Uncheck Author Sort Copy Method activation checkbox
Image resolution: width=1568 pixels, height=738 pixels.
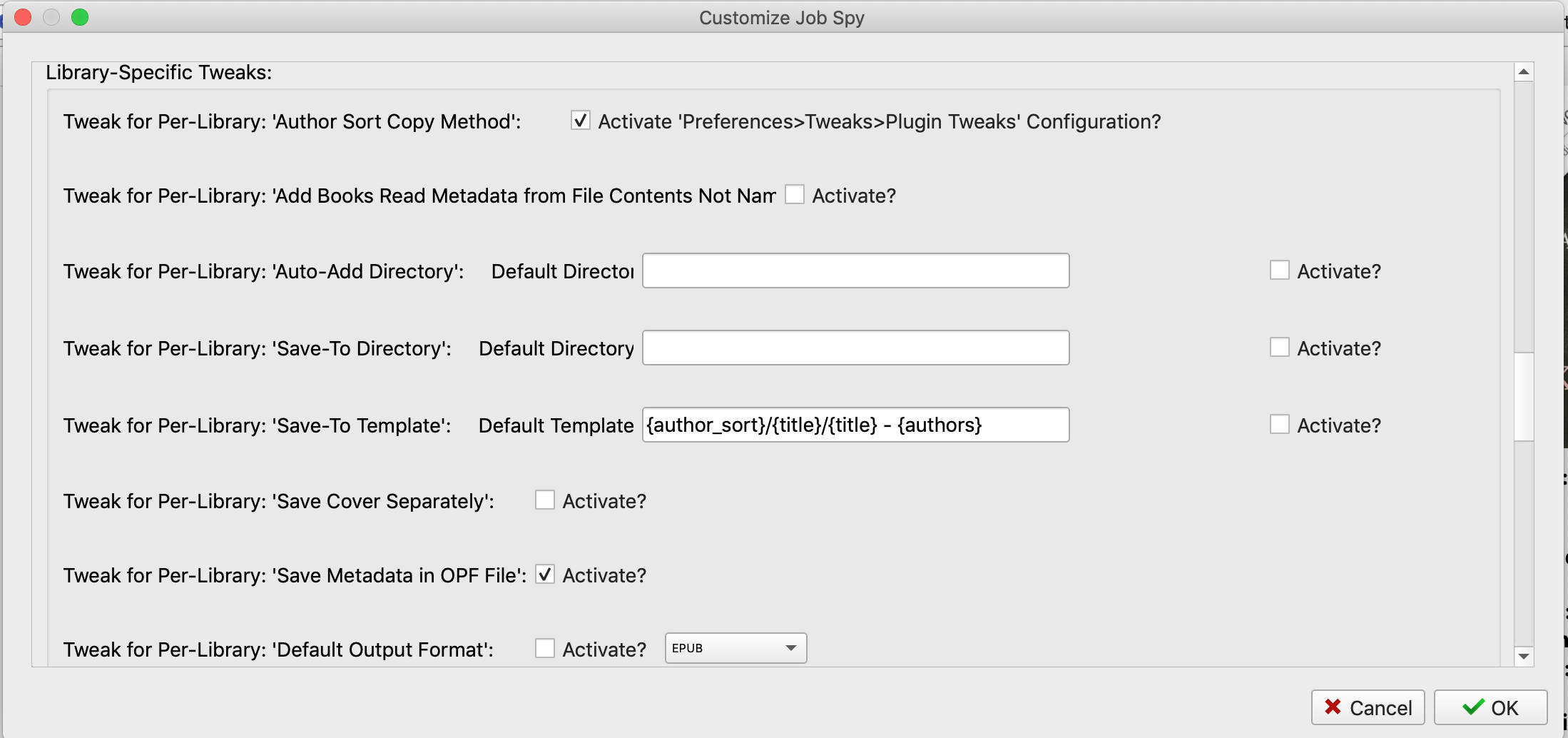pos(581,121)
